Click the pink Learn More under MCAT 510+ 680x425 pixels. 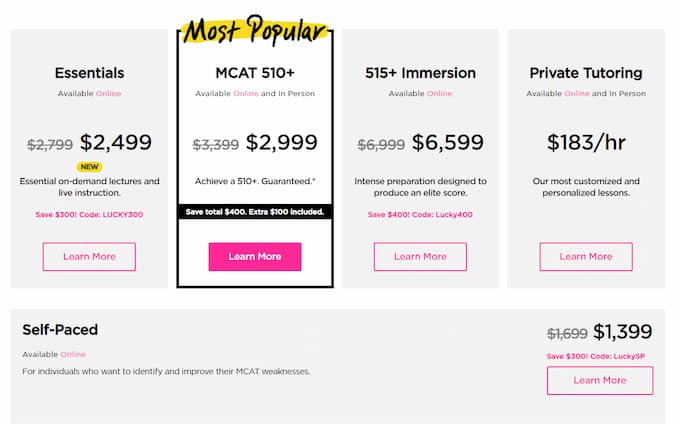[255, 257]
